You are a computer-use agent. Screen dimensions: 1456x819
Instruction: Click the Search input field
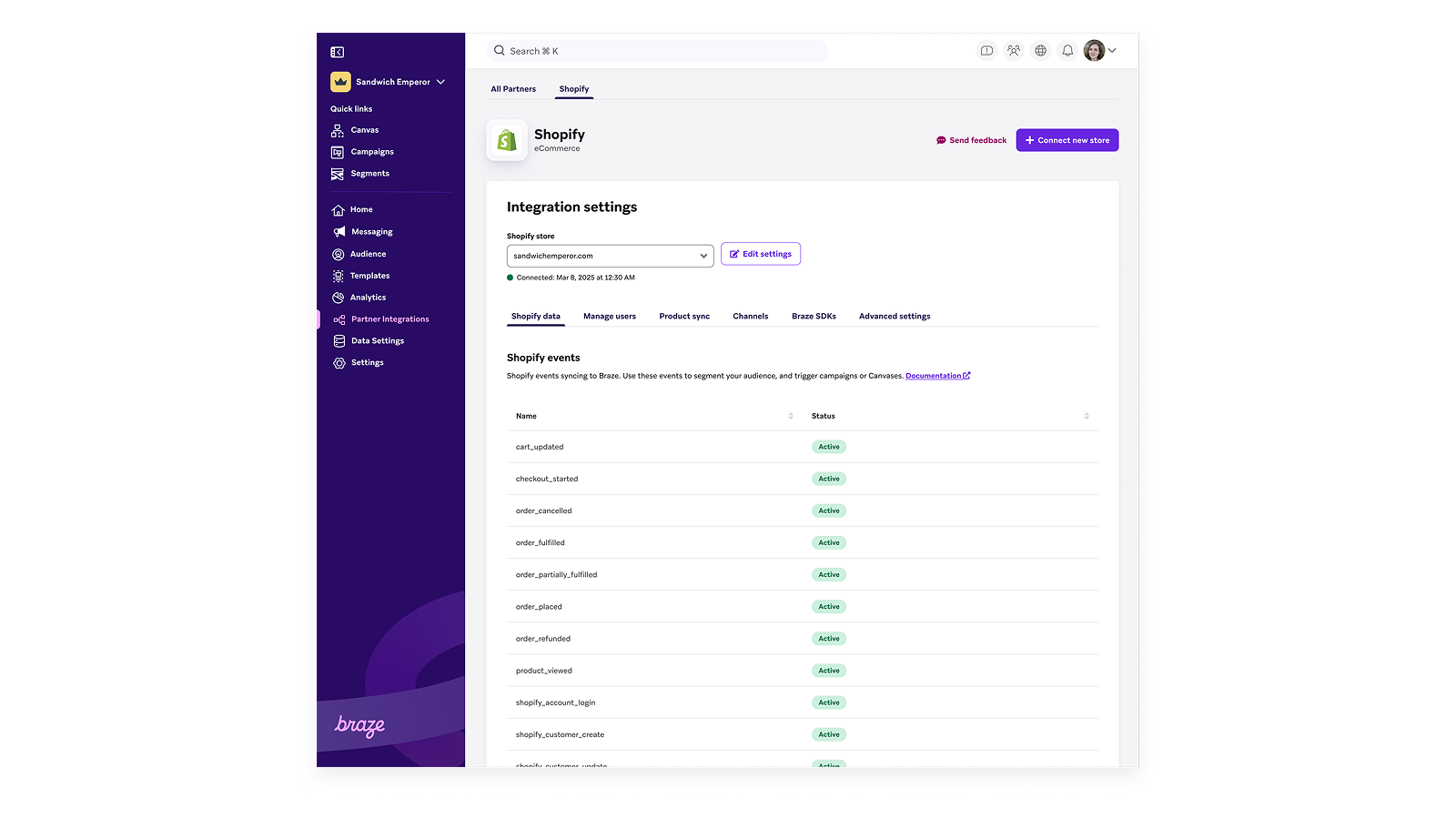pyautogui.click(x=657, y=51)
